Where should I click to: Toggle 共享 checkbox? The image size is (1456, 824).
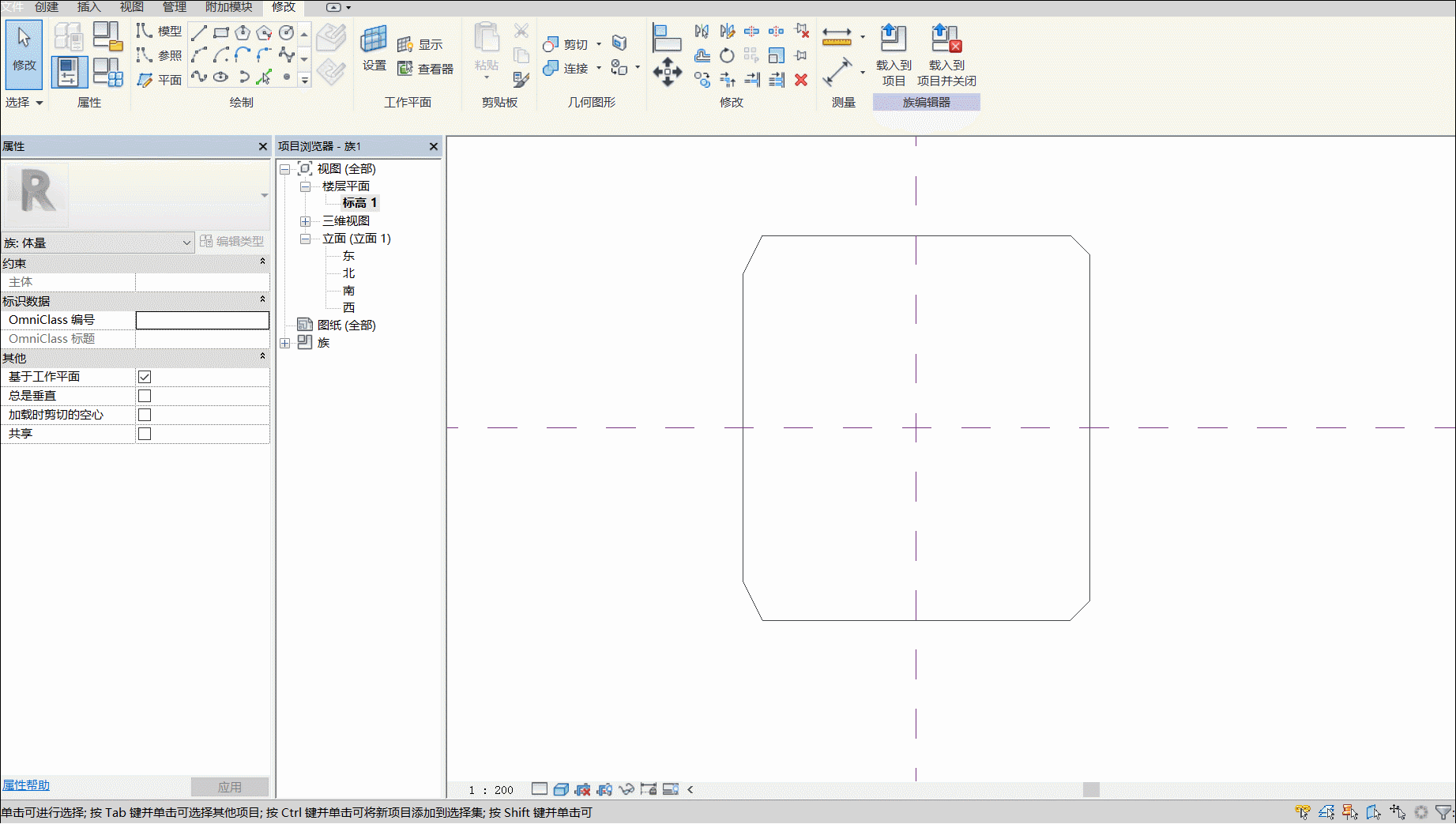click(145, 434)
